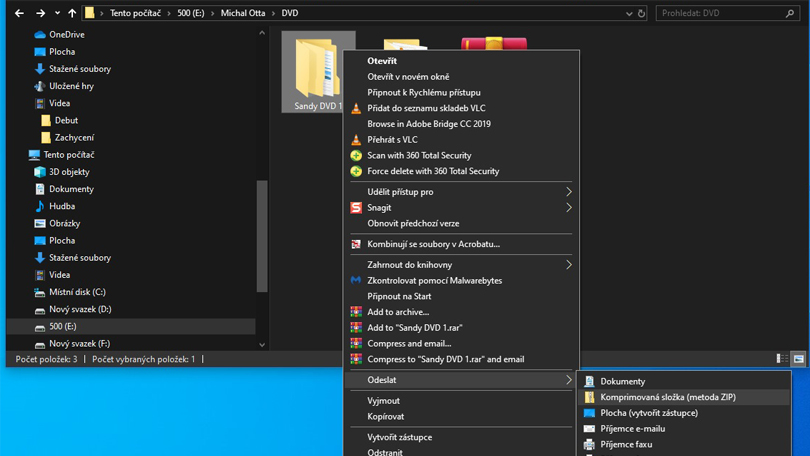Choose Vyjmout in the context menu
The image size is (810, 456).
pyautogui.click(x=383, y=400)
